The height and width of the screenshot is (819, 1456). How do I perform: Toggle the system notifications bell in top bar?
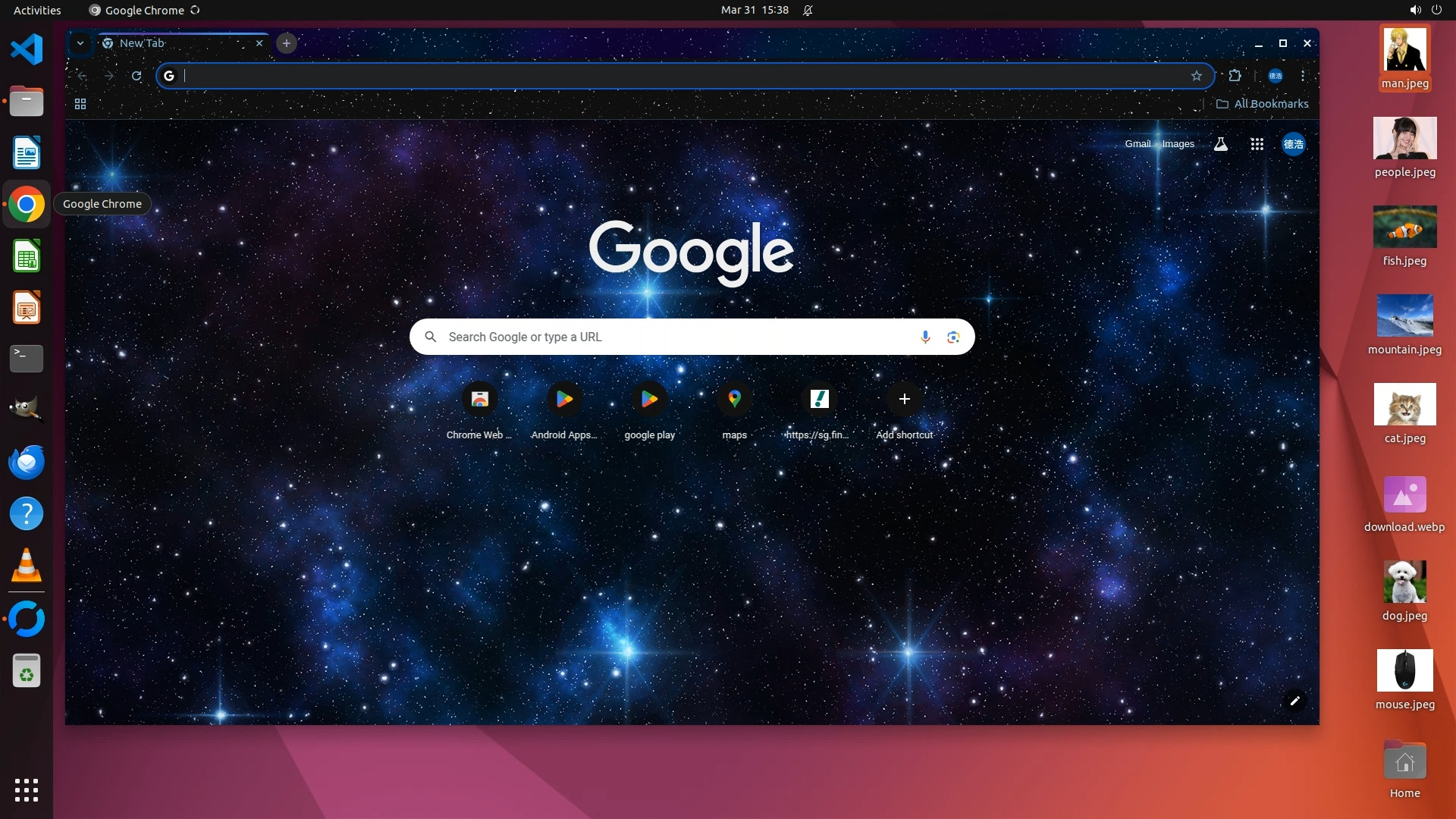click(x=808, y=10)
